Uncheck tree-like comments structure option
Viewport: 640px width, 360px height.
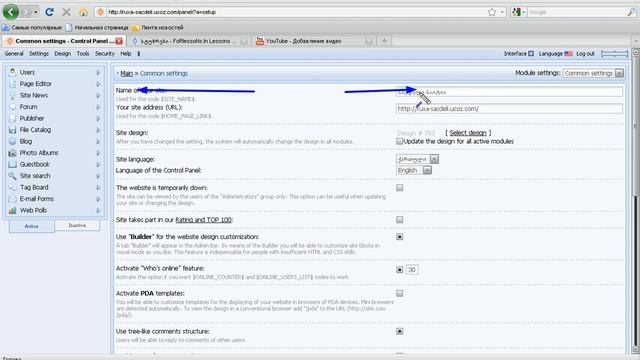[400, 331]
